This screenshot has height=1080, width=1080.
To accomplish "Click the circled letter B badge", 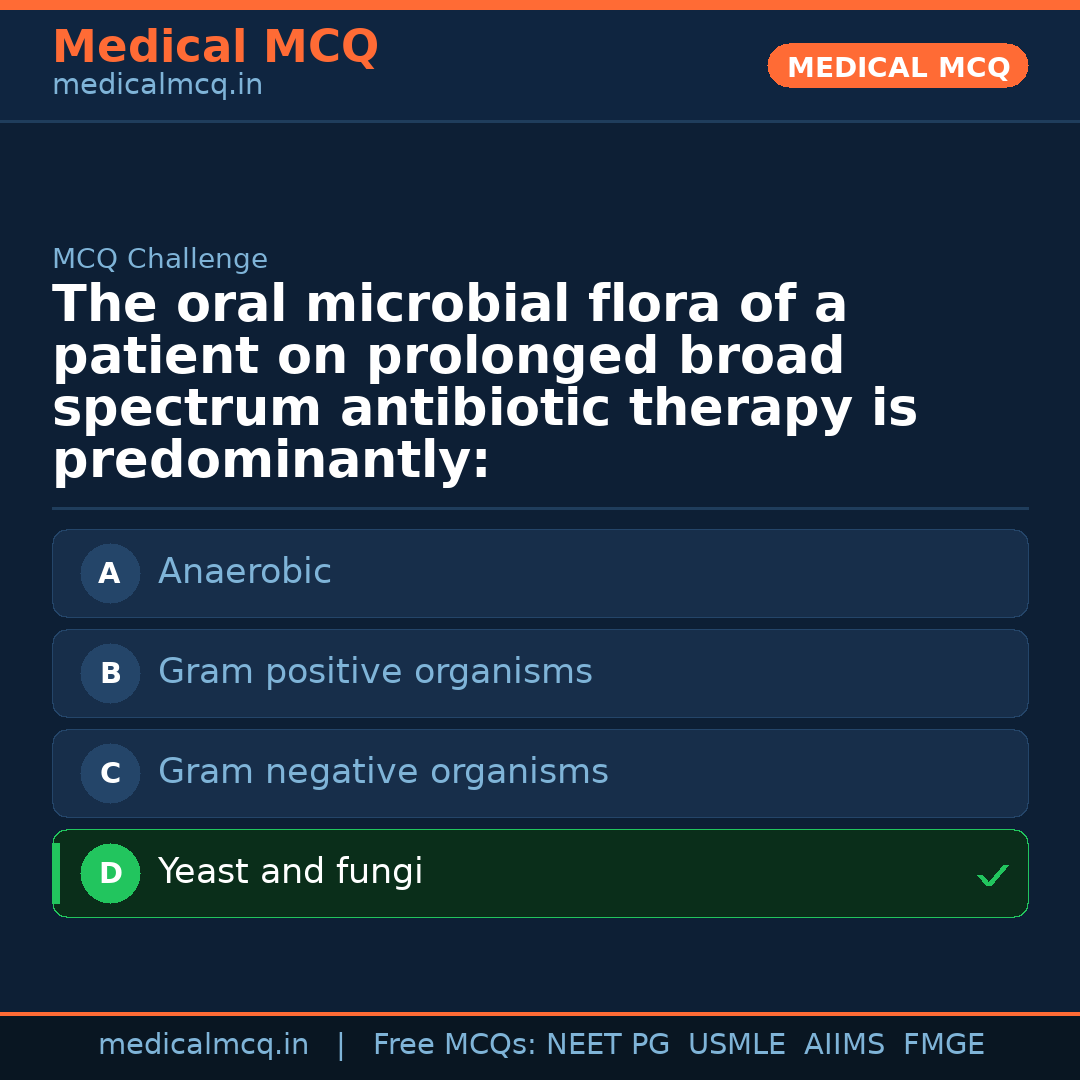I will [x=110, y=674].
